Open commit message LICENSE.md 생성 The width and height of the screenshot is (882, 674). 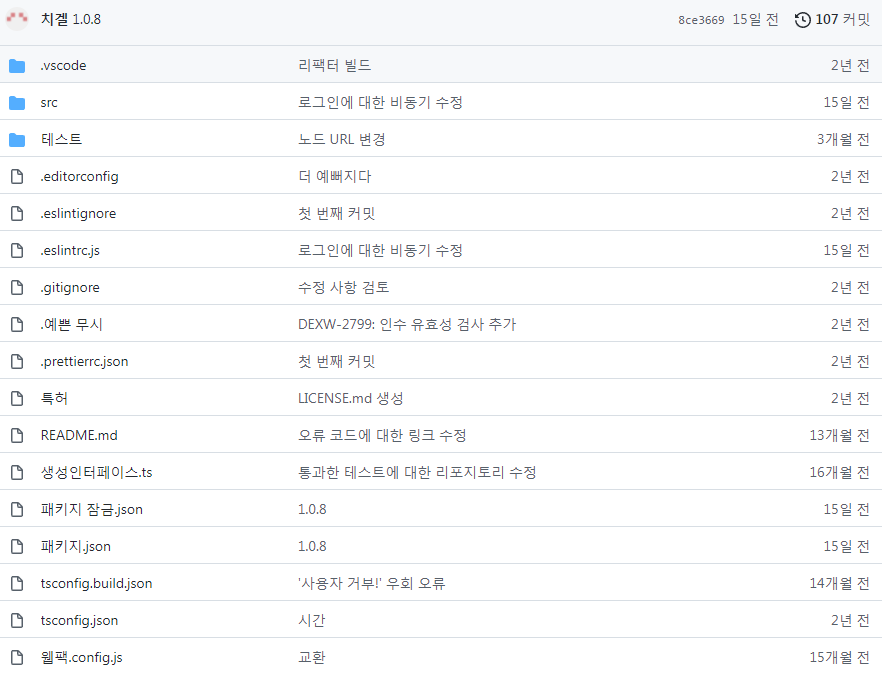[350, 399]
